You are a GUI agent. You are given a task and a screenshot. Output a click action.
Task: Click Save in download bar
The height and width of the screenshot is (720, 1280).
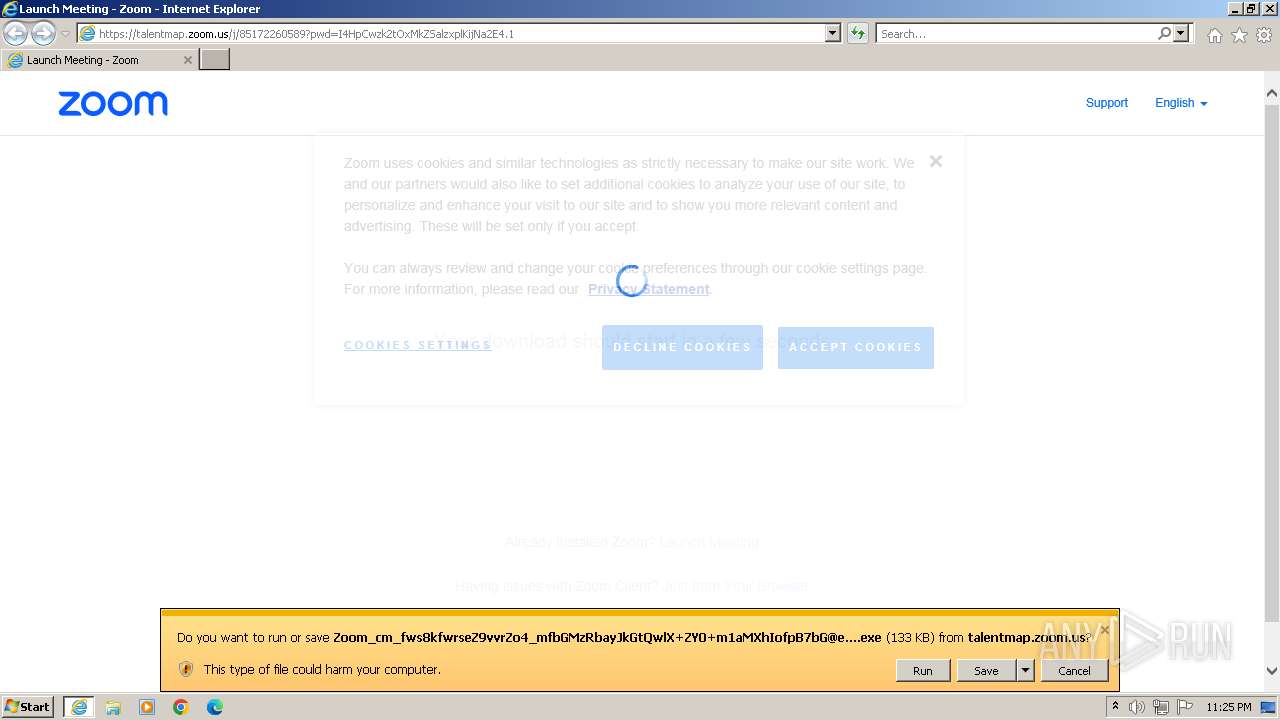point(986,671)
